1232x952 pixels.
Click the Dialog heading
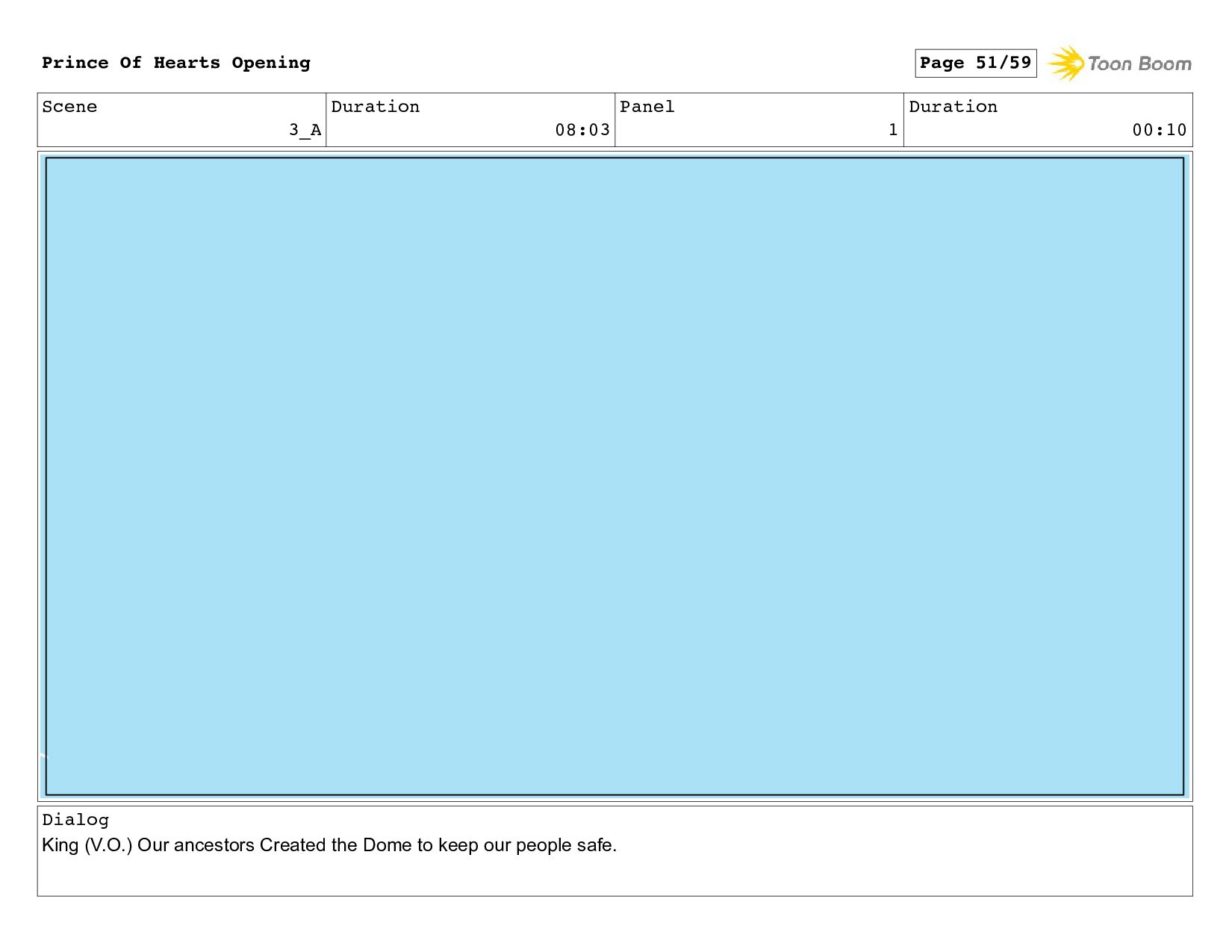click(x=75, y=820)
